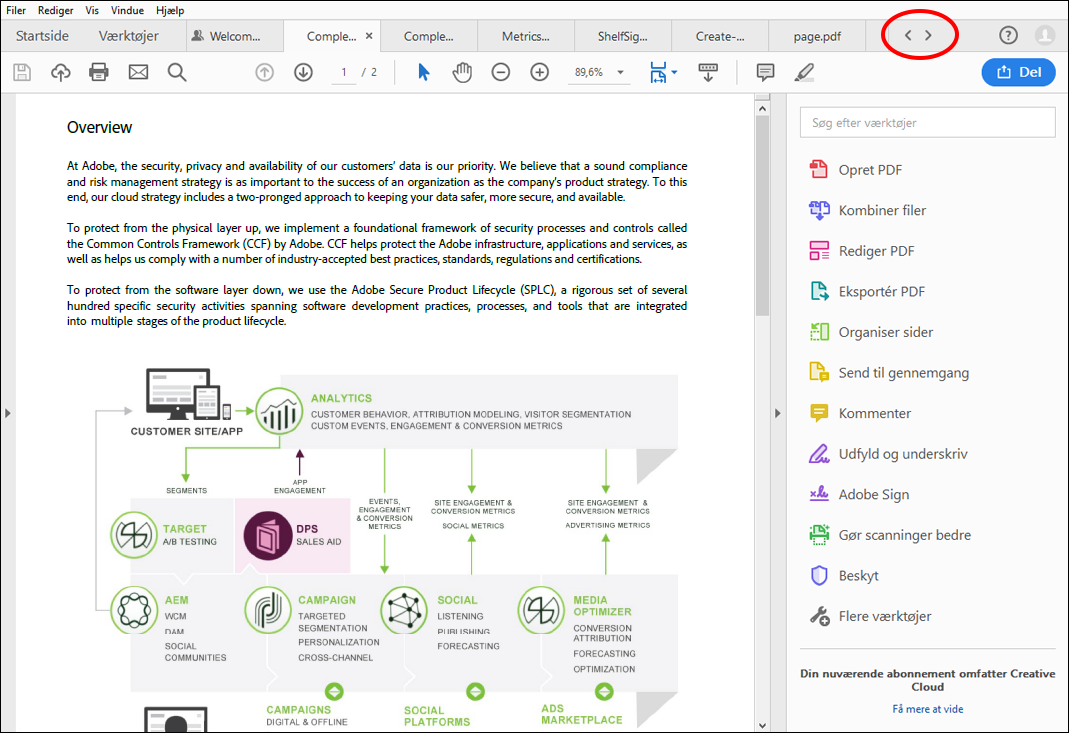Open Udfyld og underskriv tool
1069x733 pixels.
tap(888, 454)
